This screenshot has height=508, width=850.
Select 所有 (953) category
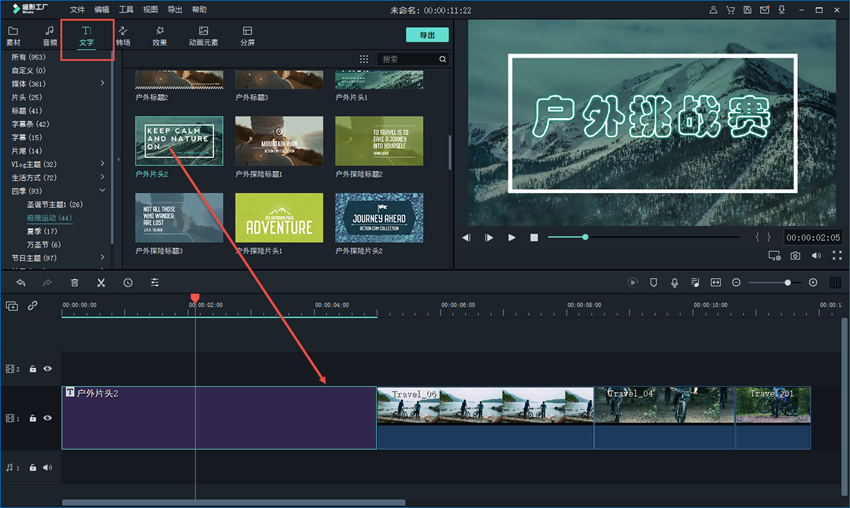pos(28,57)
